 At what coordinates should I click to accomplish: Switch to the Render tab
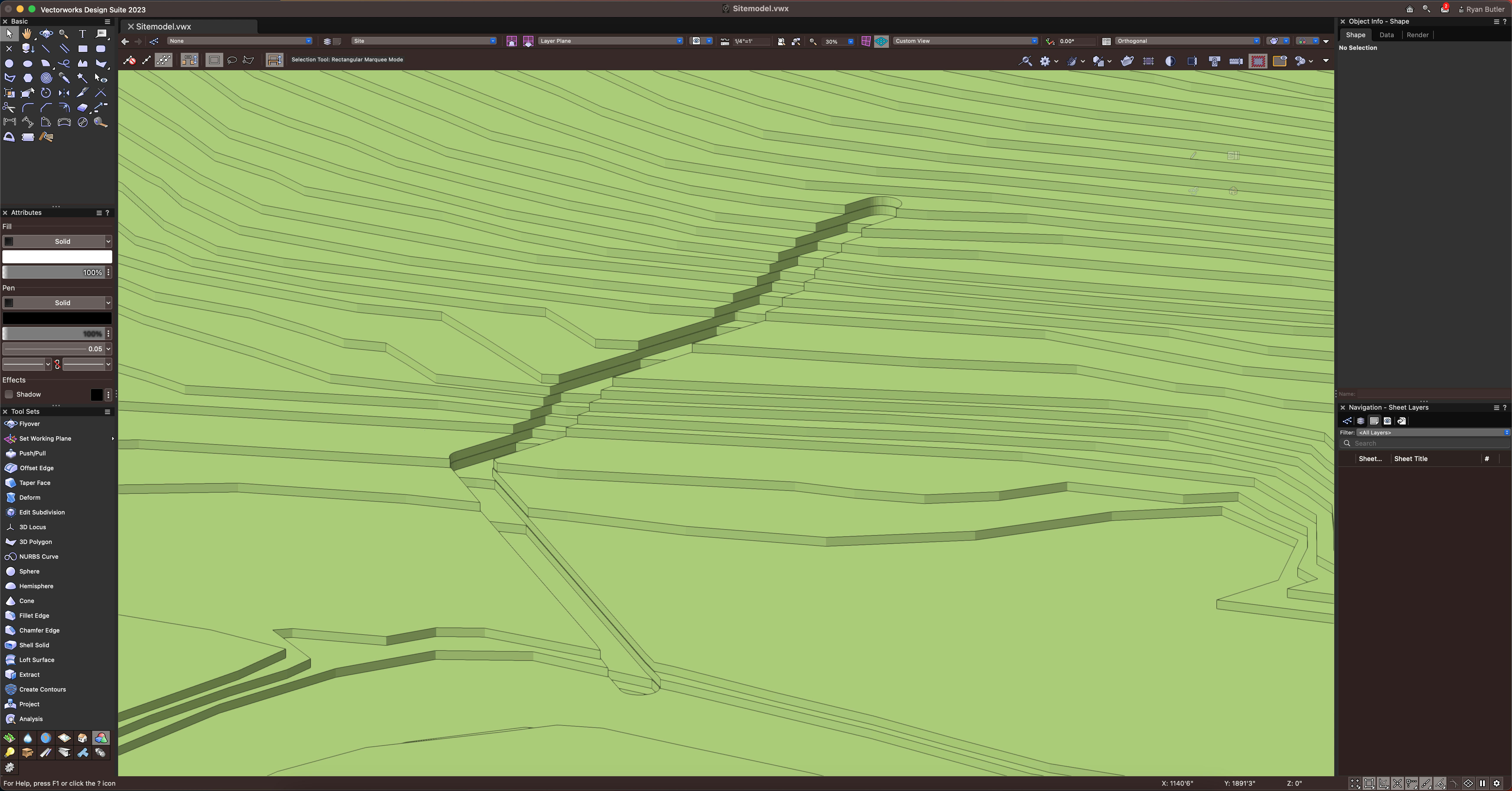click(1417, 35)
